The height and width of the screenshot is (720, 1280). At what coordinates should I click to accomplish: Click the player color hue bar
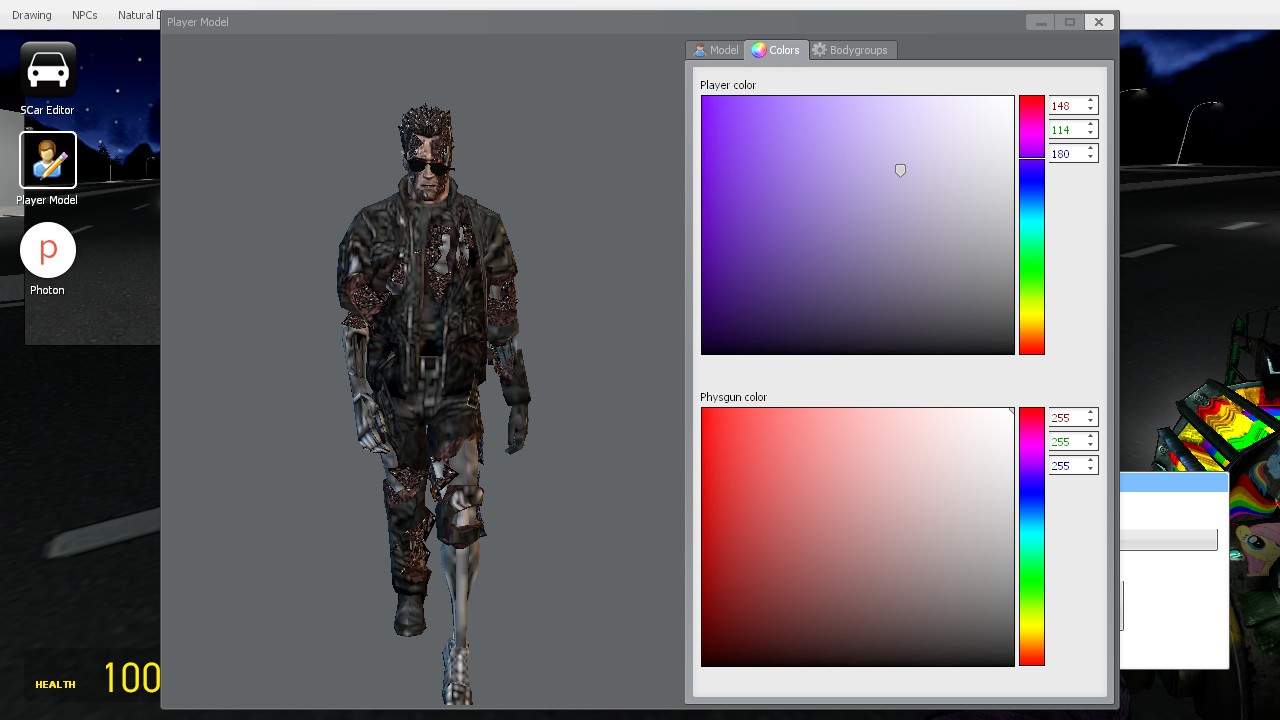(x=1031, y=225)
